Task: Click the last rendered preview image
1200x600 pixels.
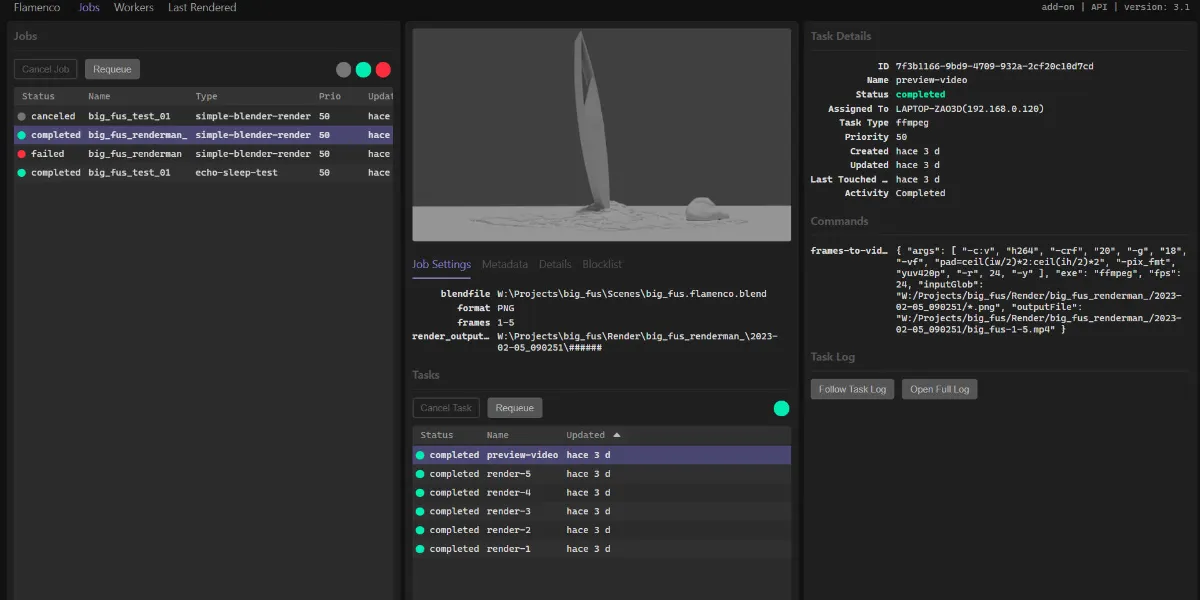Action: pyautogui.click(x=602, y=134)
